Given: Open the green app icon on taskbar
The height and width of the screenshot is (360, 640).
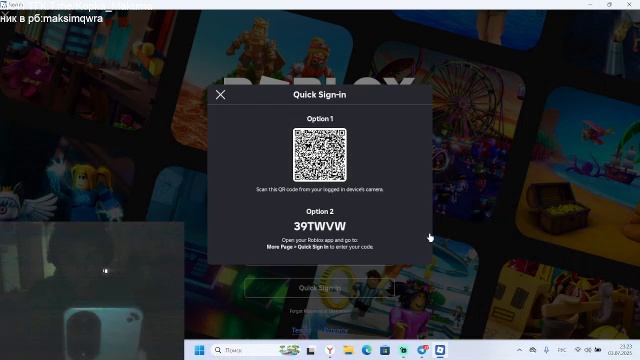Looking at the screenshot, I should click(403, 350).
